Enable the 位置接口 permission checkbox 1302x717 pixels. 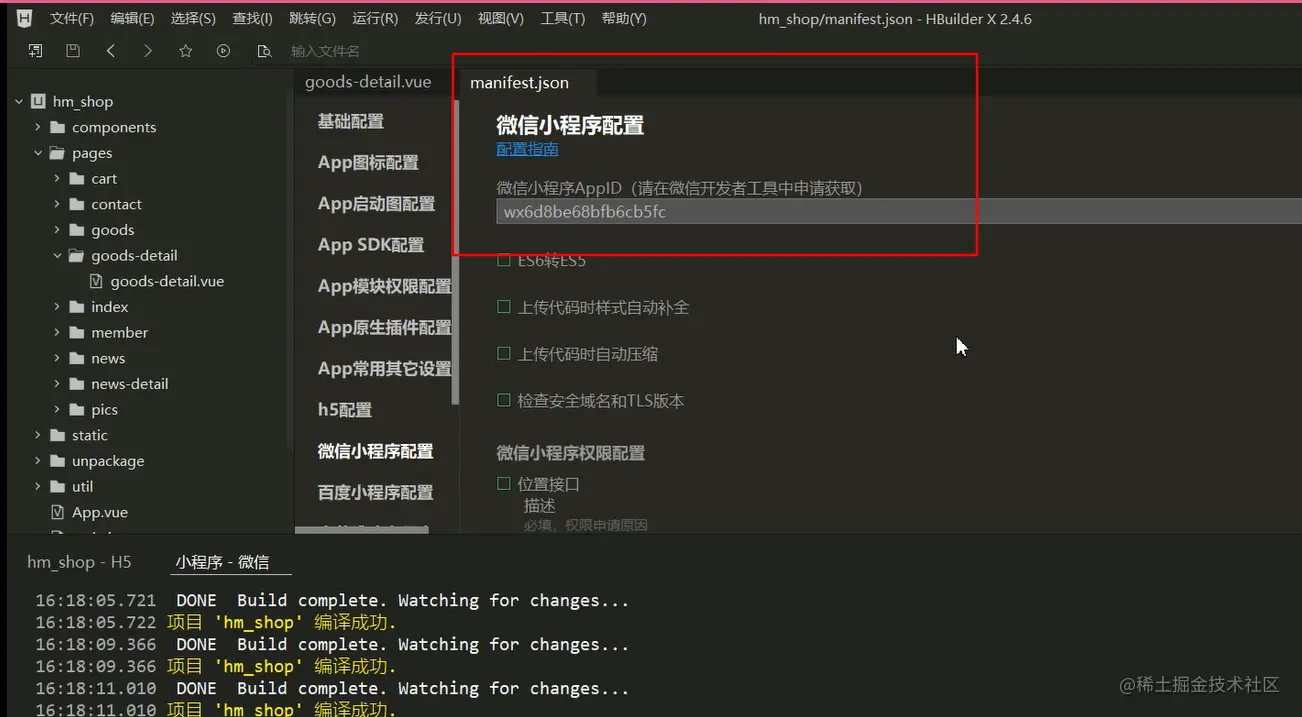click(504, 484)
